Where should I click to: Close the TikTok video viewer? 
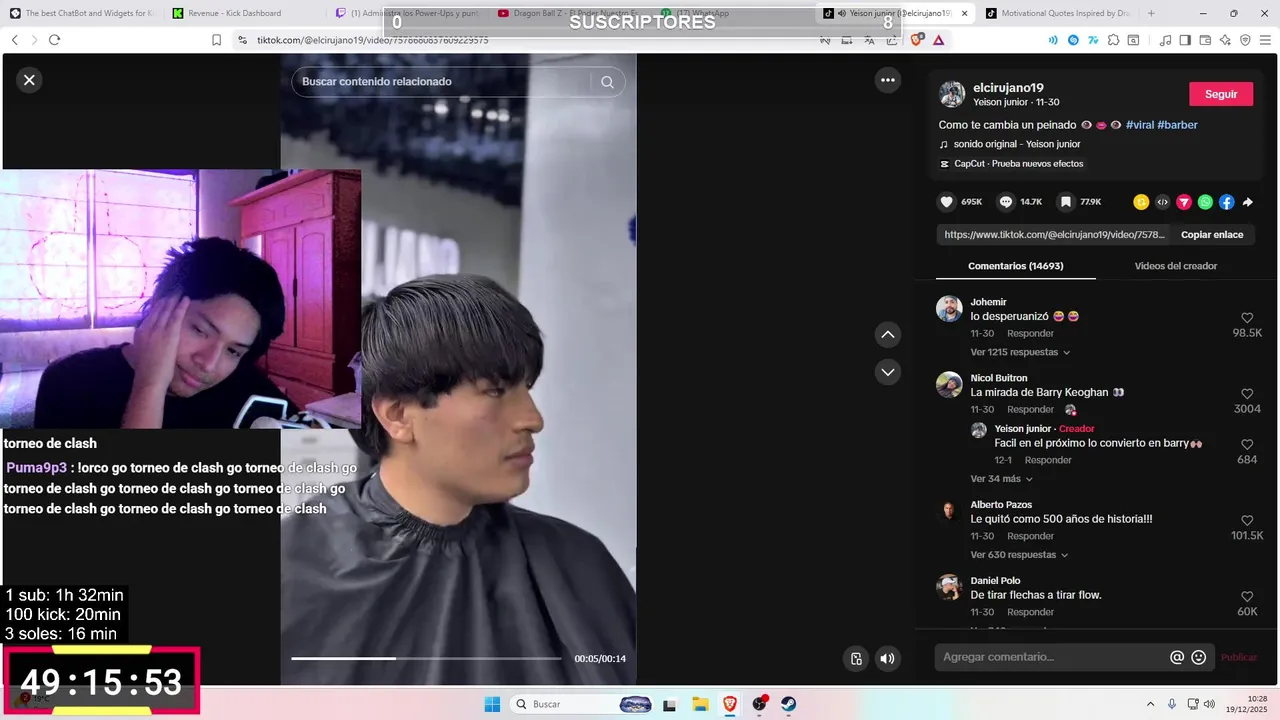pyautogui.click(x=29, y=80)
